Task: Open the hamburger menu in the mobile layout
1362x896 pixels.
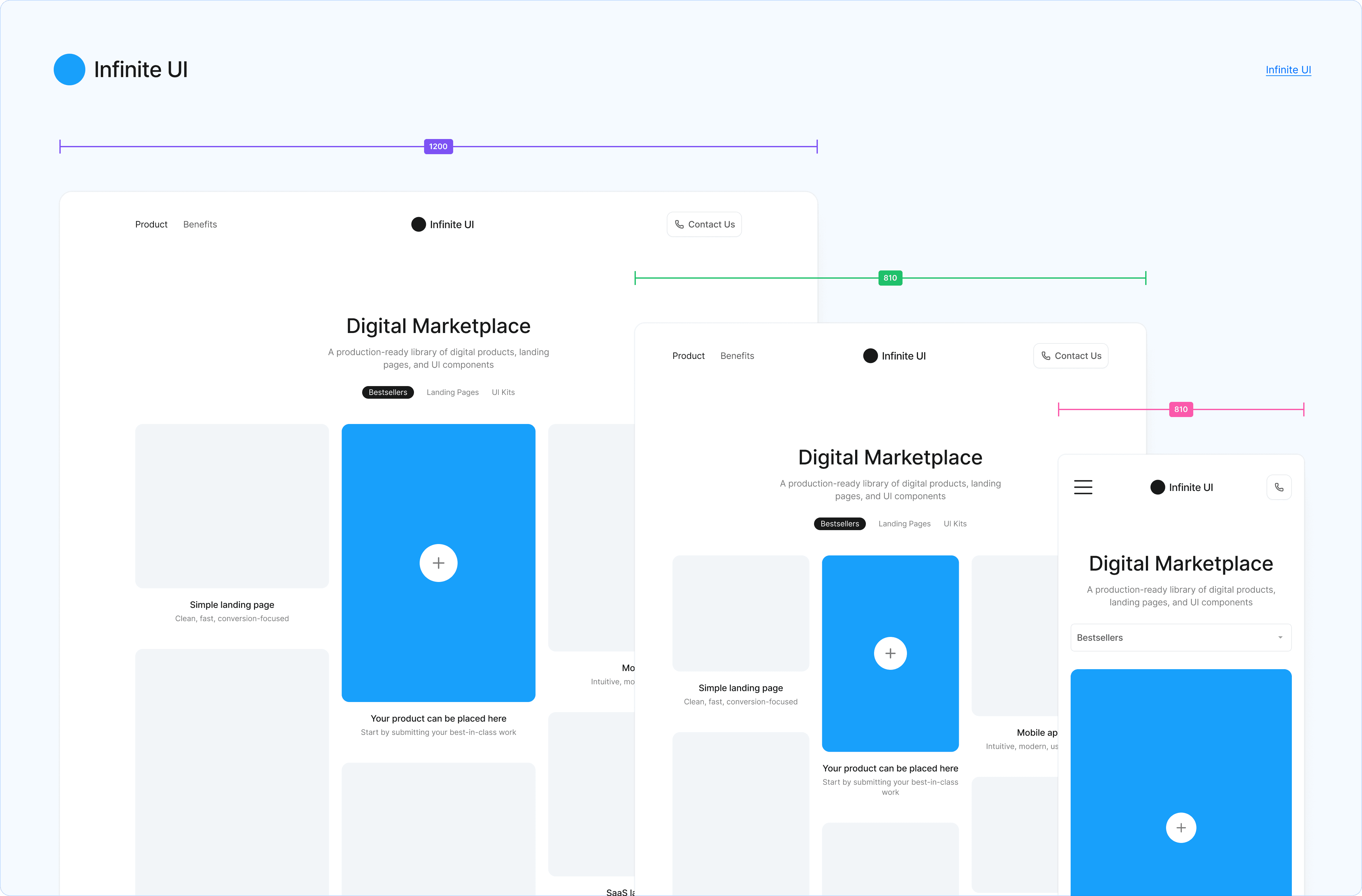Action: (x=1083, y=487)
